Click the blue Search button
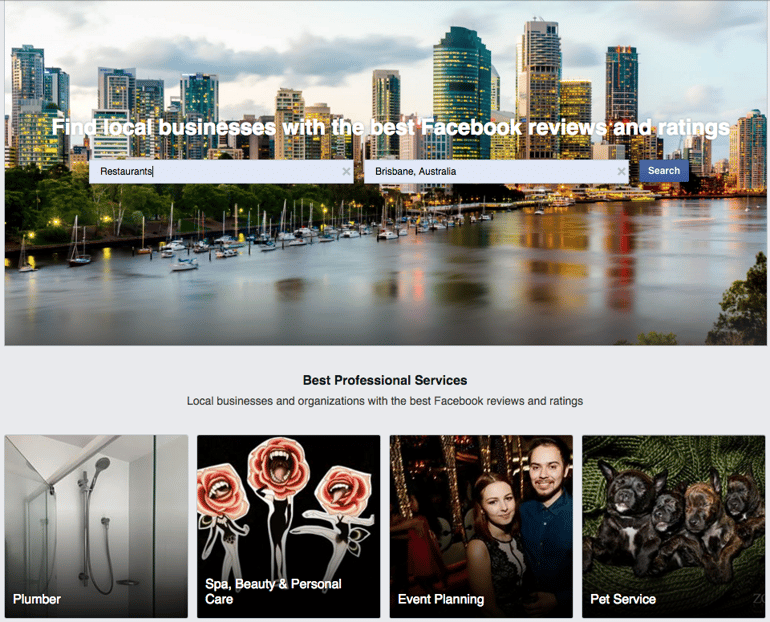 click(x=664, y=171)
